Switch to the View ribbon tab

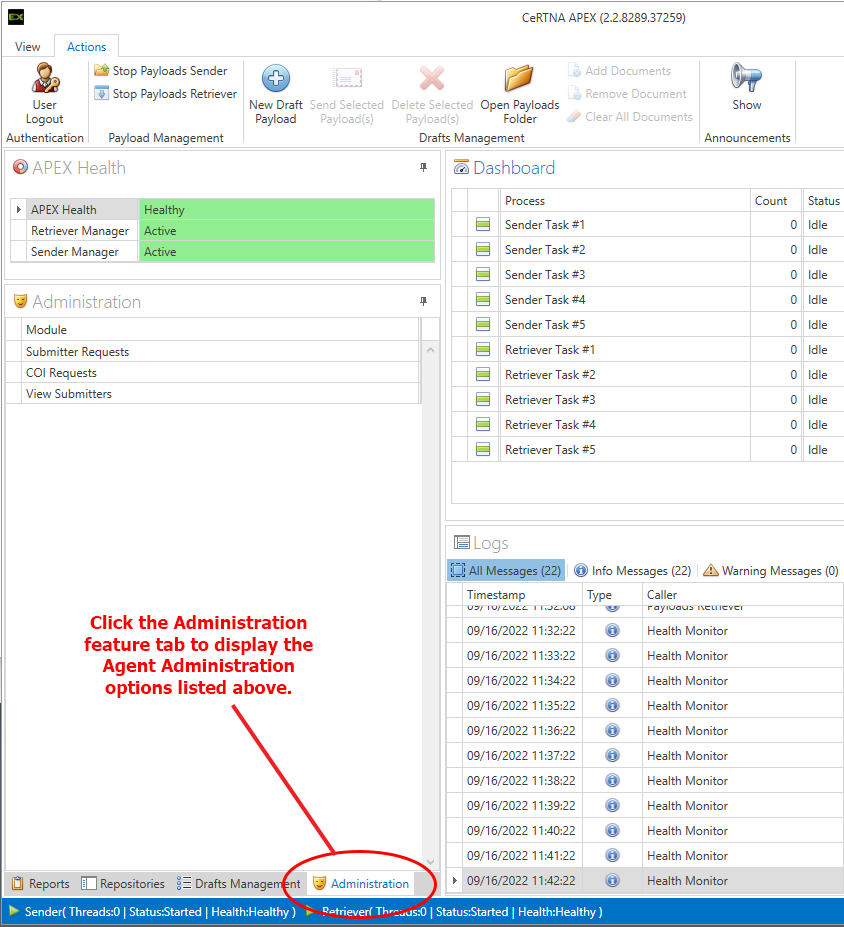pyautogui.click(x=28, y=47)
